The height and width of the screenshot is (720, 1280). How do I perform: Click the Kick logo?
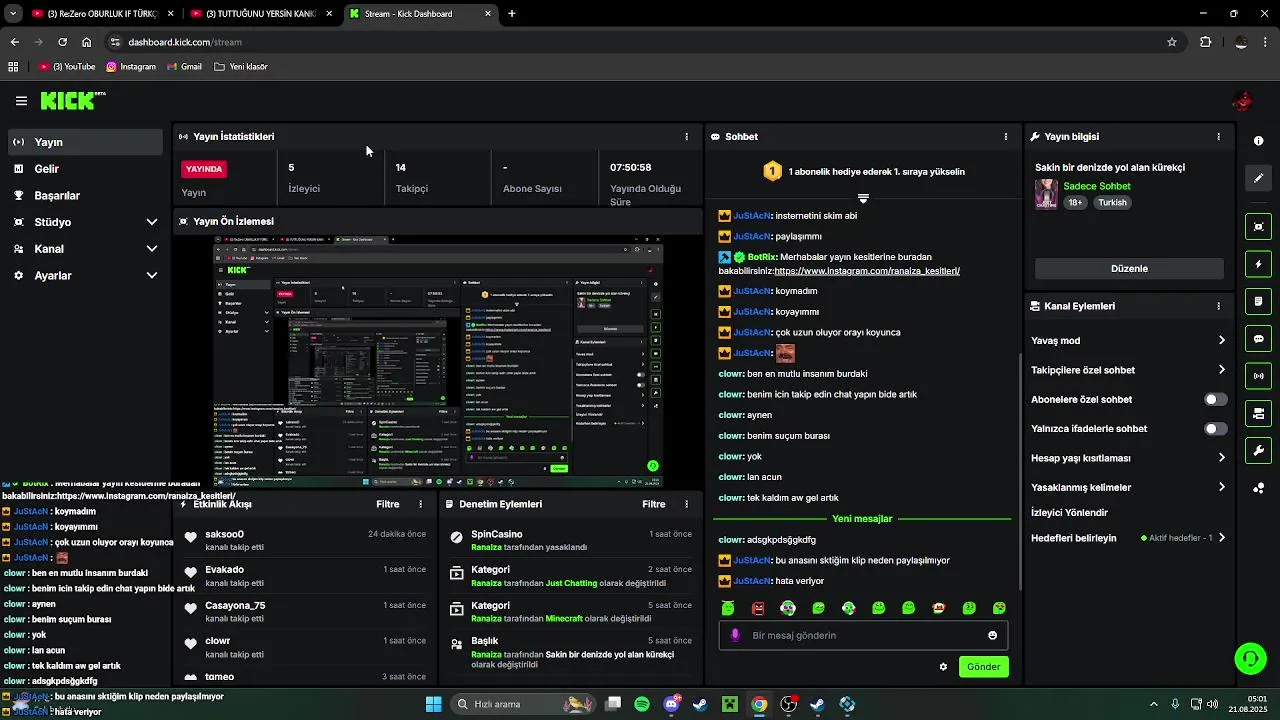tap(73, 100)
